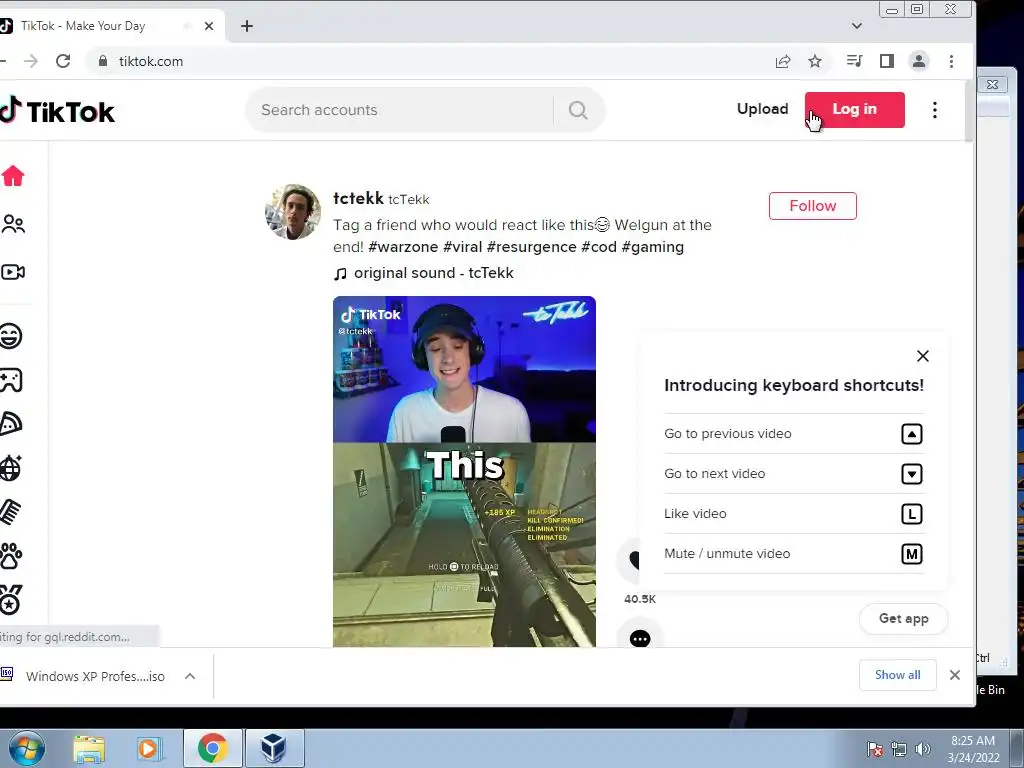Expand Chrome tab search chevron
Viewport: 1024px width, 768px height.
point(857,26)
